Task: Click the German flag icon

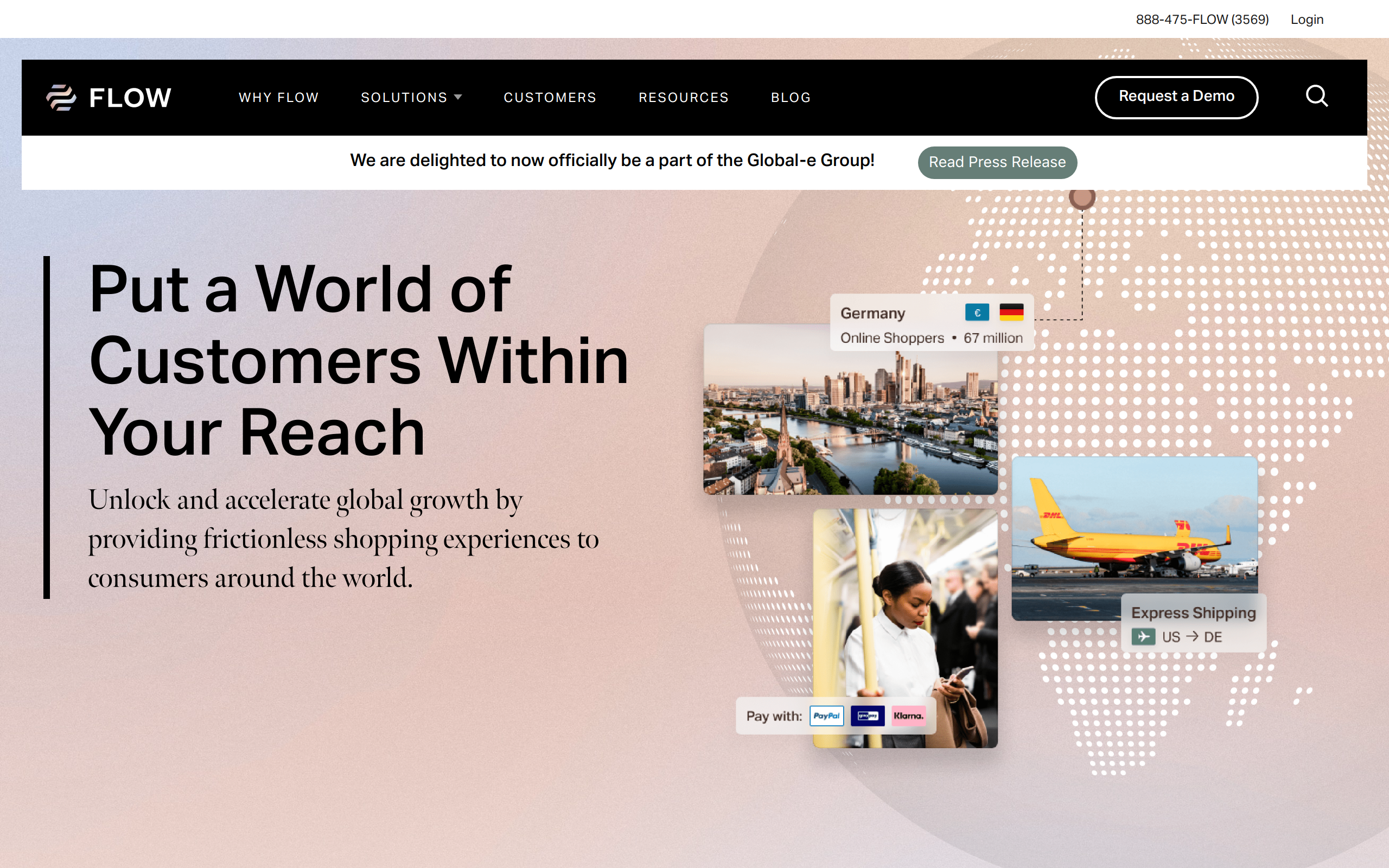Action: (x=1011, y=313)
